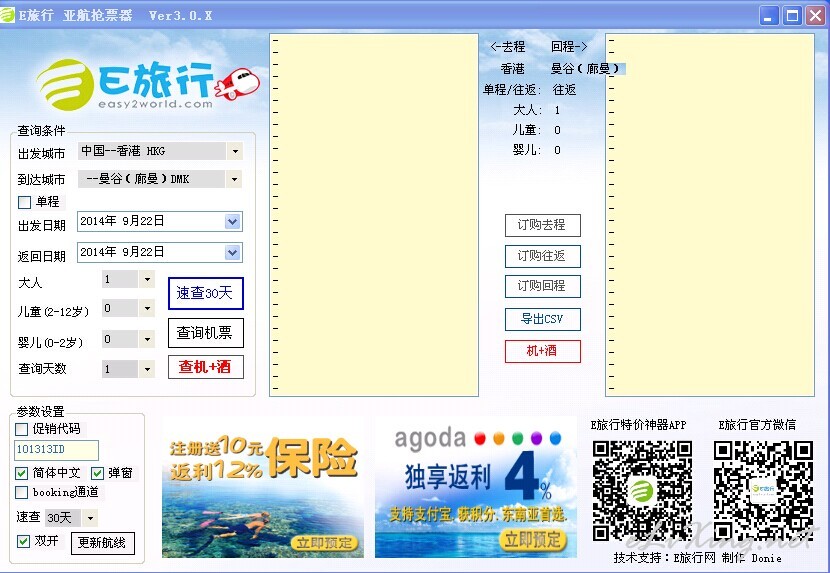Click the E旅行 logo image
Image resolution: width=830 pixels, height=573 pixels.
tap(148, 85)
